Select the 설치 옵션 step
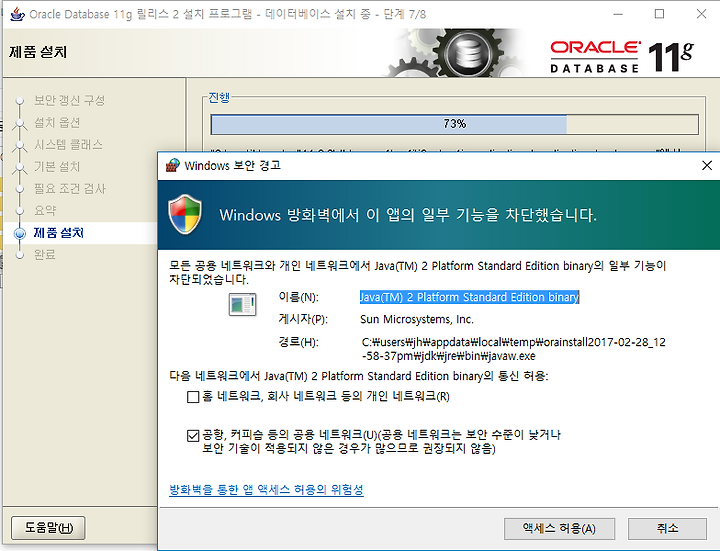This screenshot has width=720, height=551. tap(57, 123)
